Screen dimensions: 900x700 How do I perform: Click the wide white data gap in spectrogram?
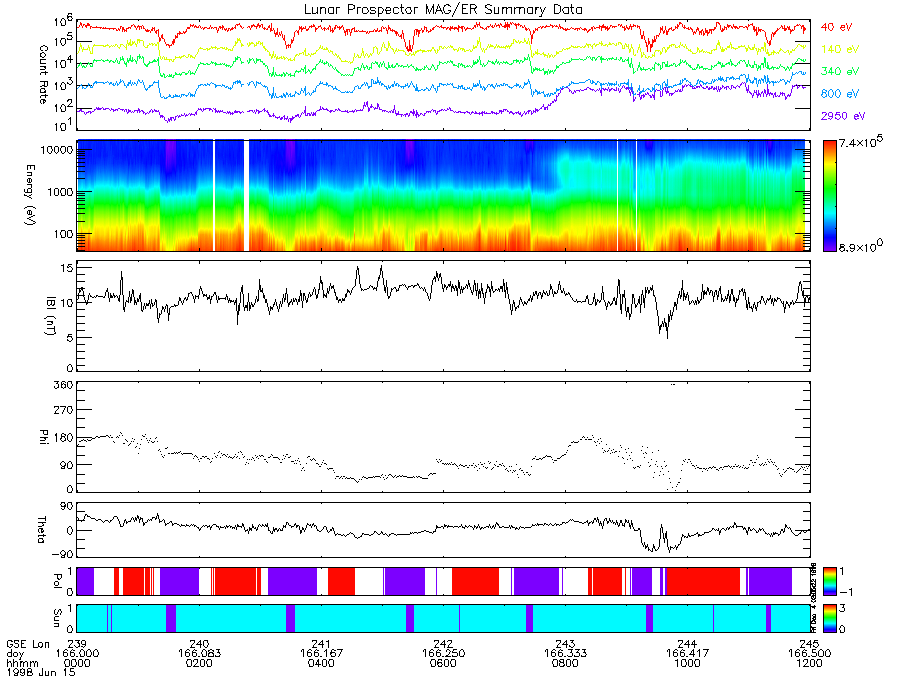point(246,196)
